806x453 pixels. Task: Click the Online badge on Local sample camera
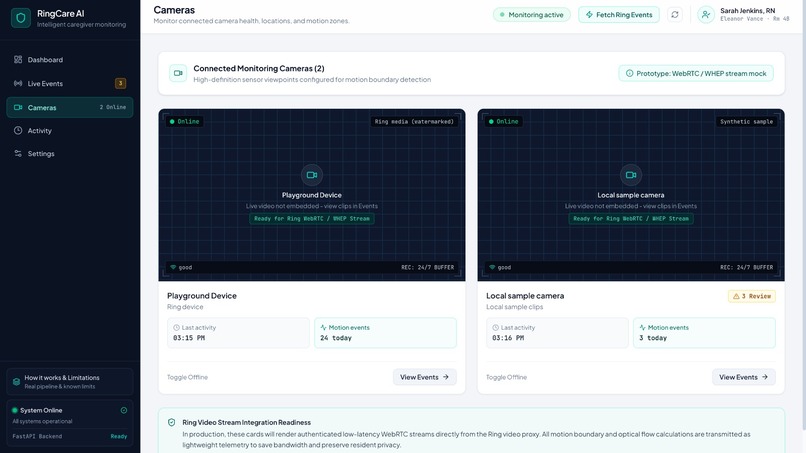[504, 122]
